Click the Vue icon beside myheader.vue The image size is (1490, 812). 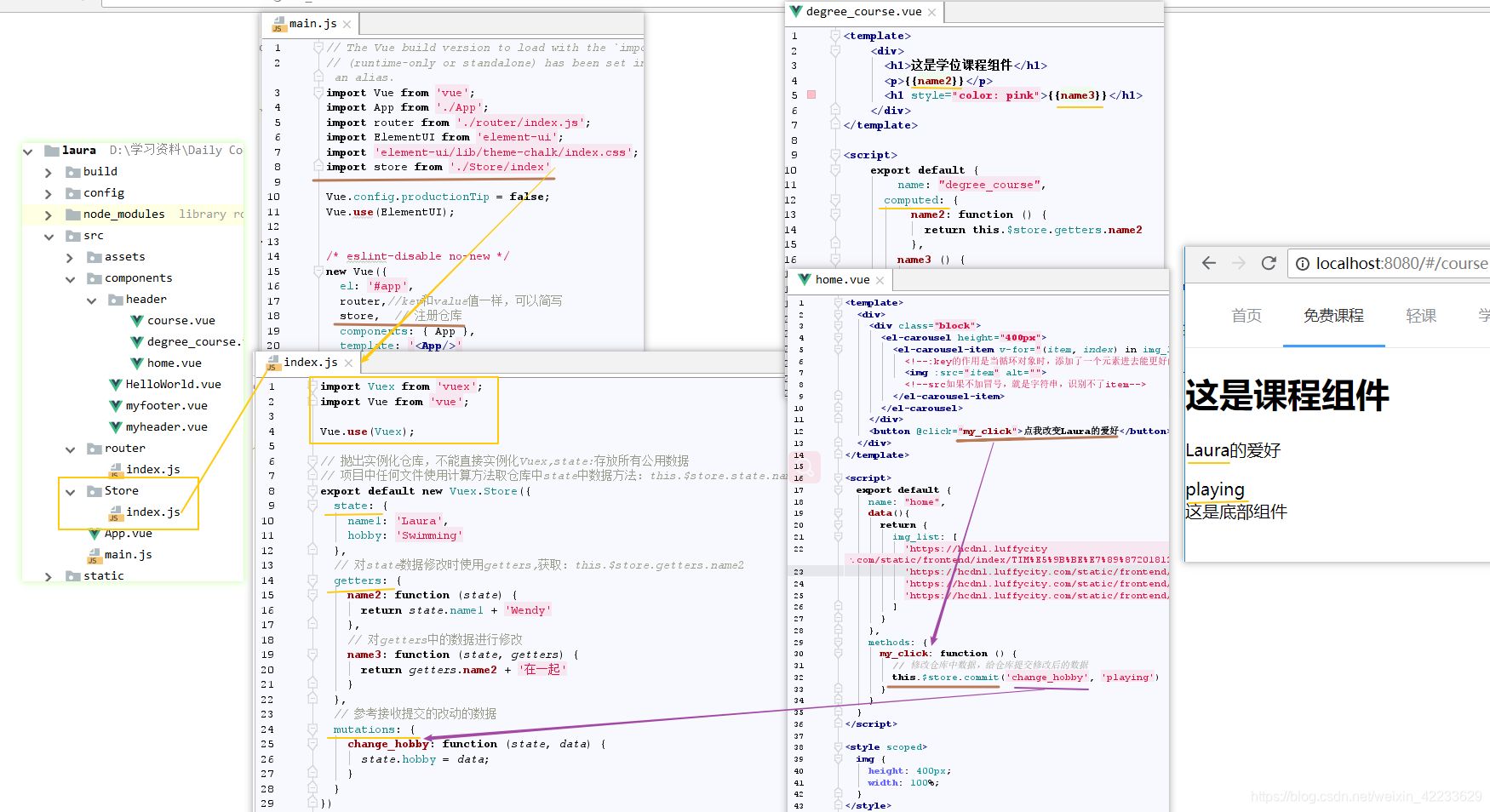[115, 427]
